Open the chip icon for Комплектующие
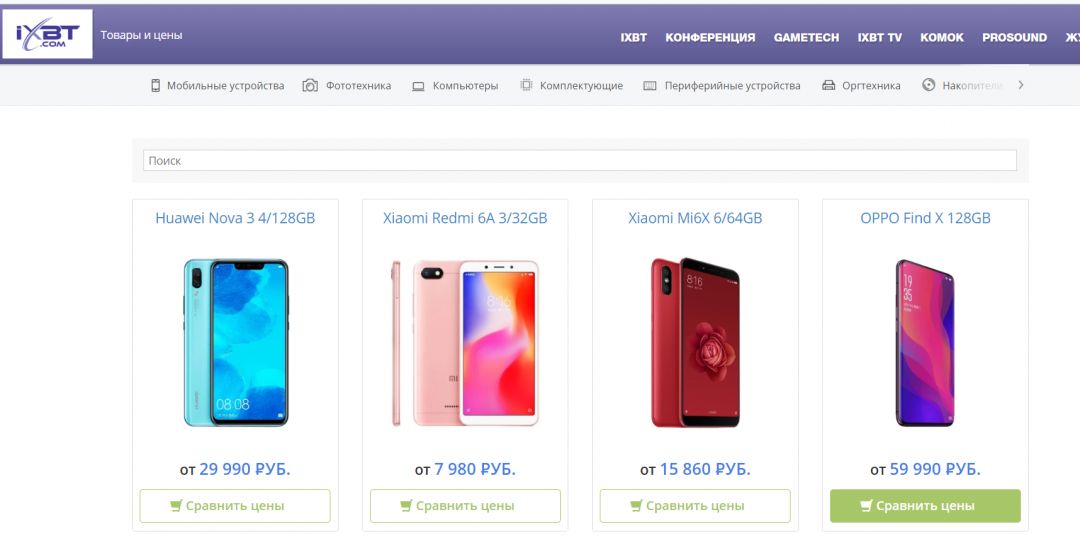The image size is (1080, 539). (526, 85)
